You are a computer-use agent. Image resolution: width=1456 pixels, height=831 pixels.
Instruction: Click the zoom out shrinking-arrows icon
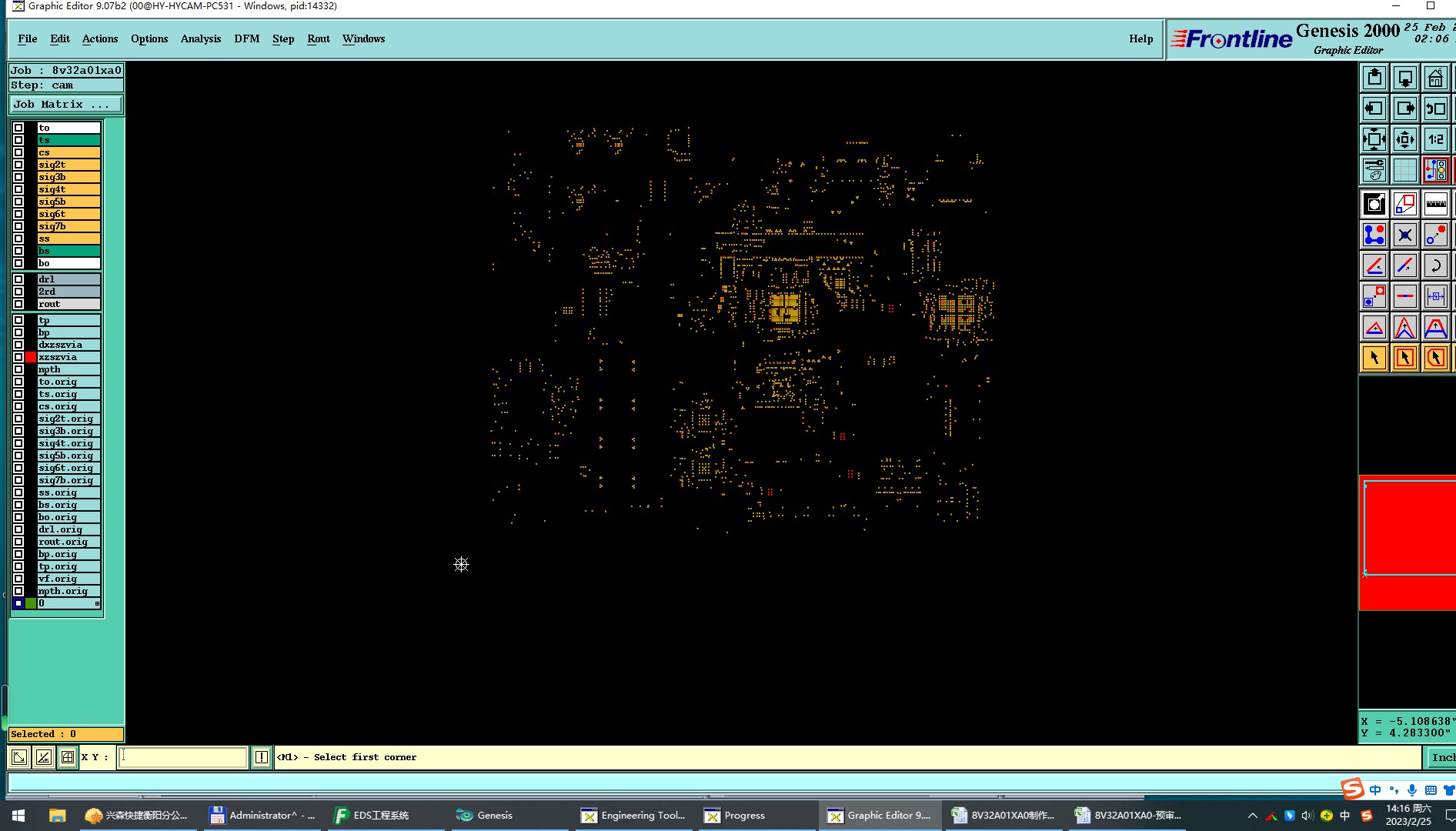coord(1405,139)
